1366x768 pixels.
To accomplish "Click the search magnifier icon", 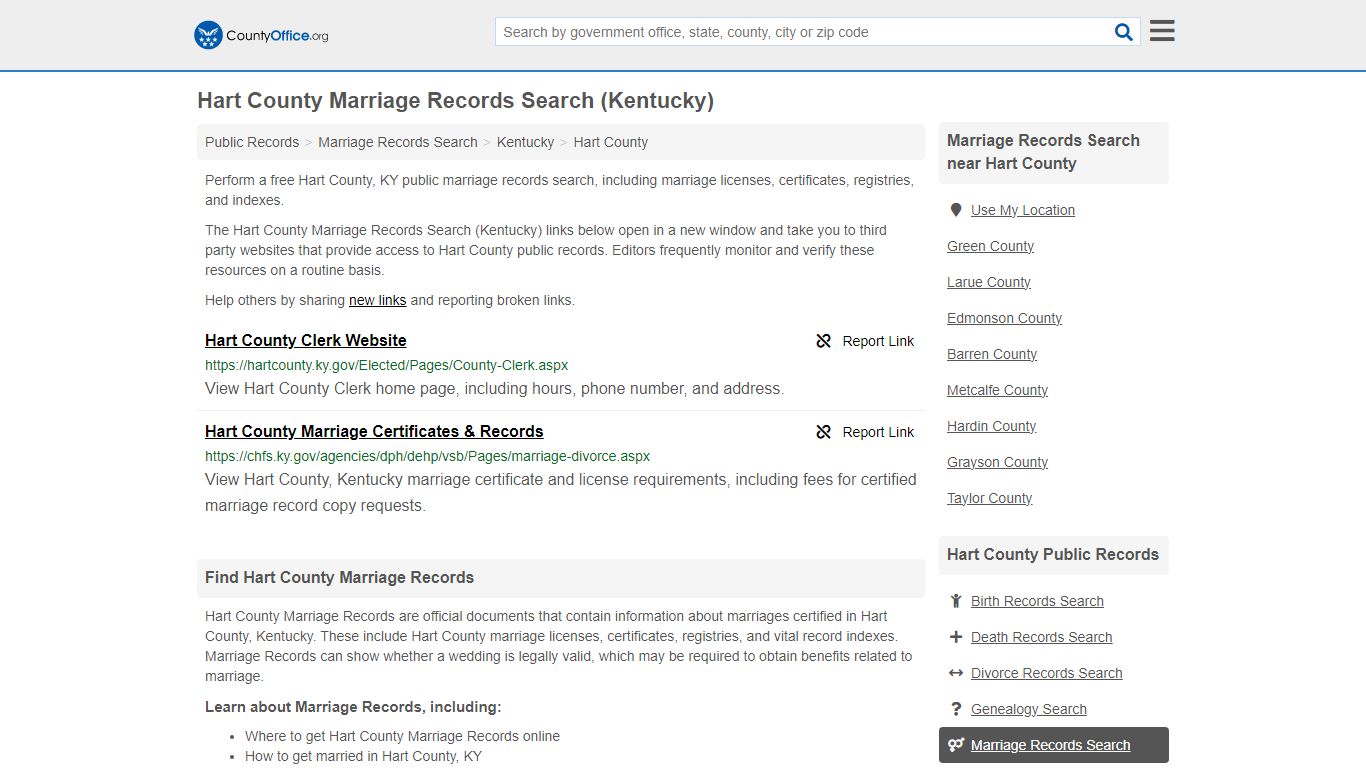I will tap(1124, 32).
